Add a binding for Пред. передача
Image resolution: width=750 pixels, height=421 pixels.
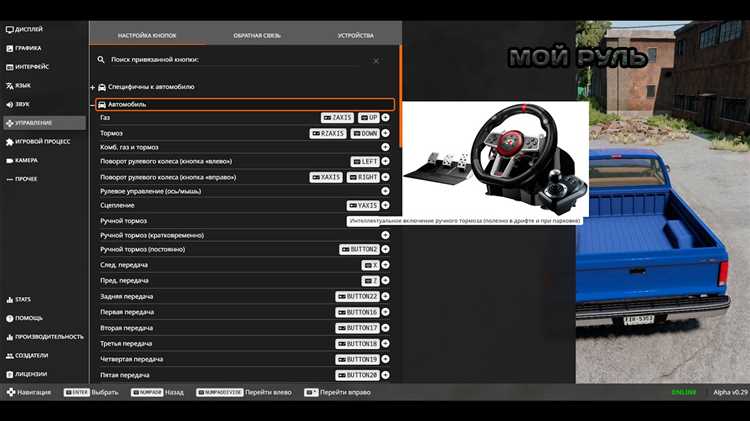(386, 280)
